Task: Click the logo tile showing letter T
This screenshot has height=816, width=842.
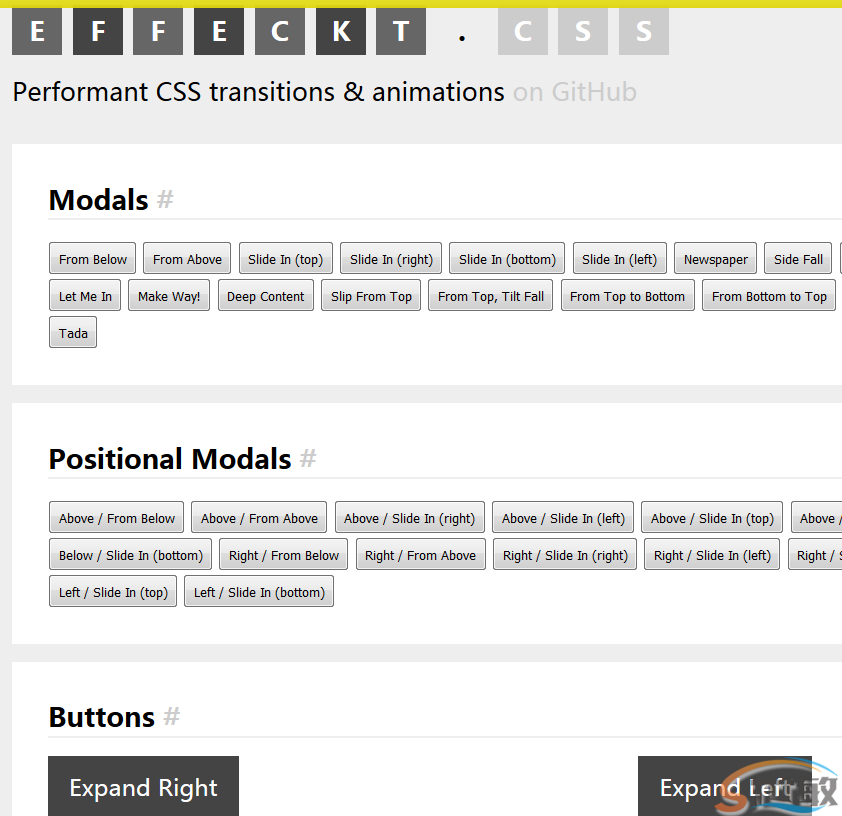Action: pyautogui.click(x=401, y=31)
